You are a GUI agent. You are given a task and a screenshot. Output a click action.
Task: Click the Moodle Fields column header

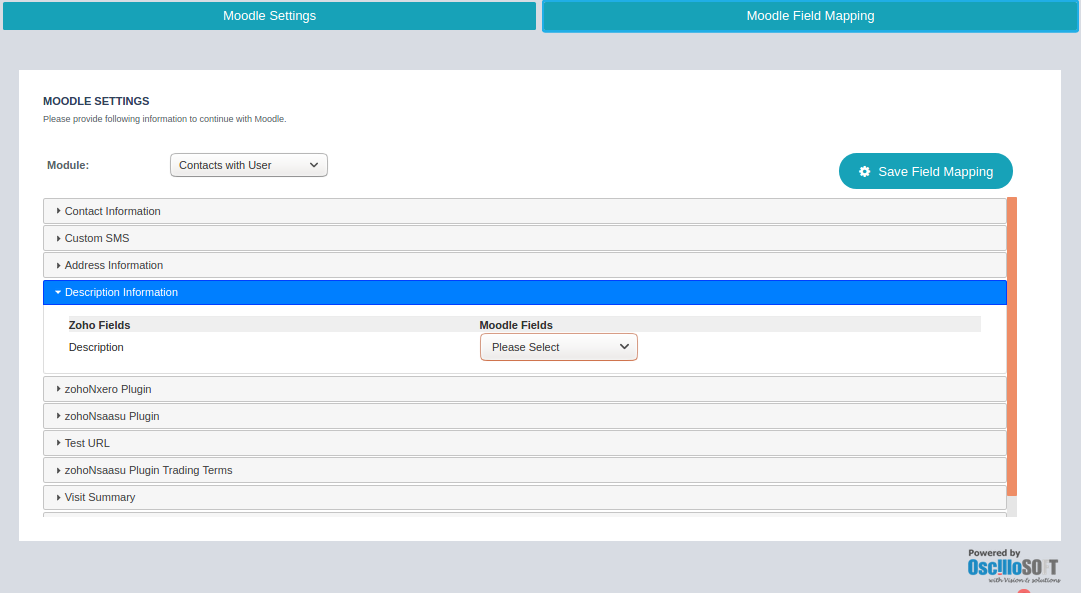[x=516, y=325]
